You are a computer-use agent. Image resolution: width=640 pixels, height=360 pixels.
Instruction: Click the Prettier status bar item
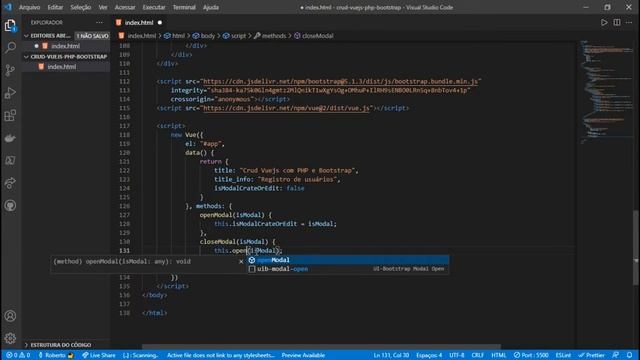click(591, 355)
